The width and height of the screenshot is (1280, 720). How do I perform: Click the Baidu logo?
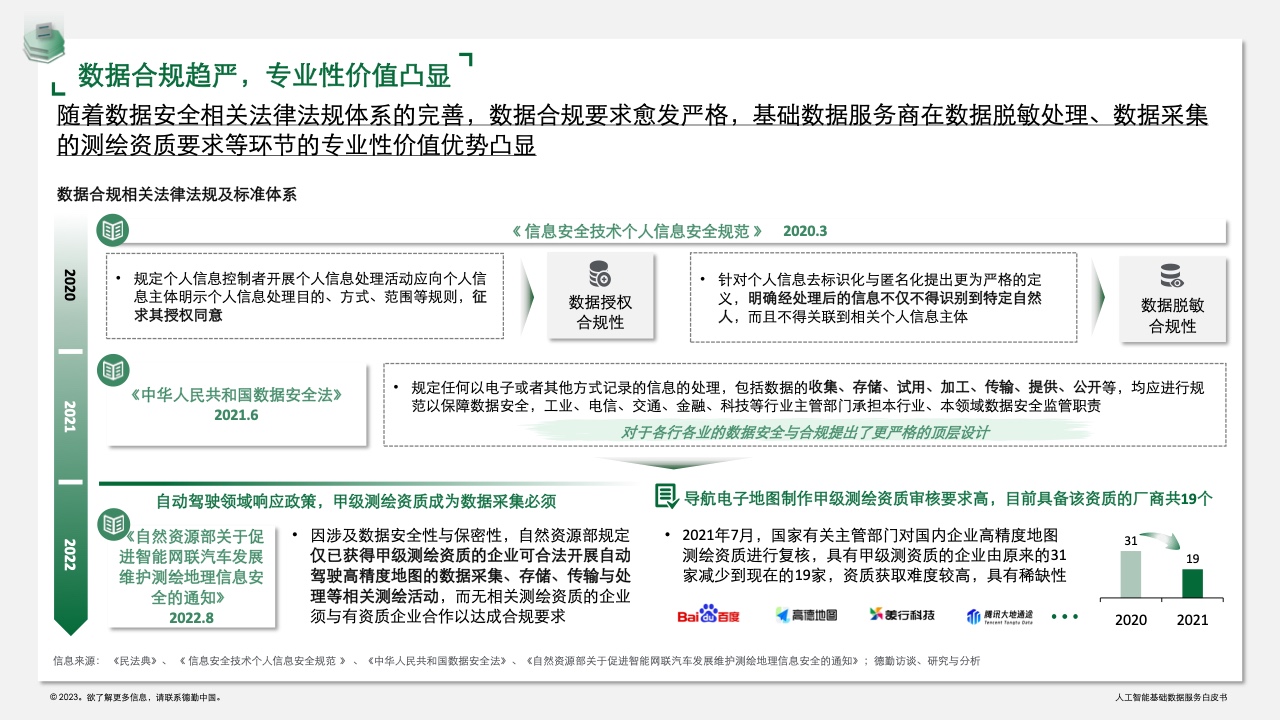point(708,615)
